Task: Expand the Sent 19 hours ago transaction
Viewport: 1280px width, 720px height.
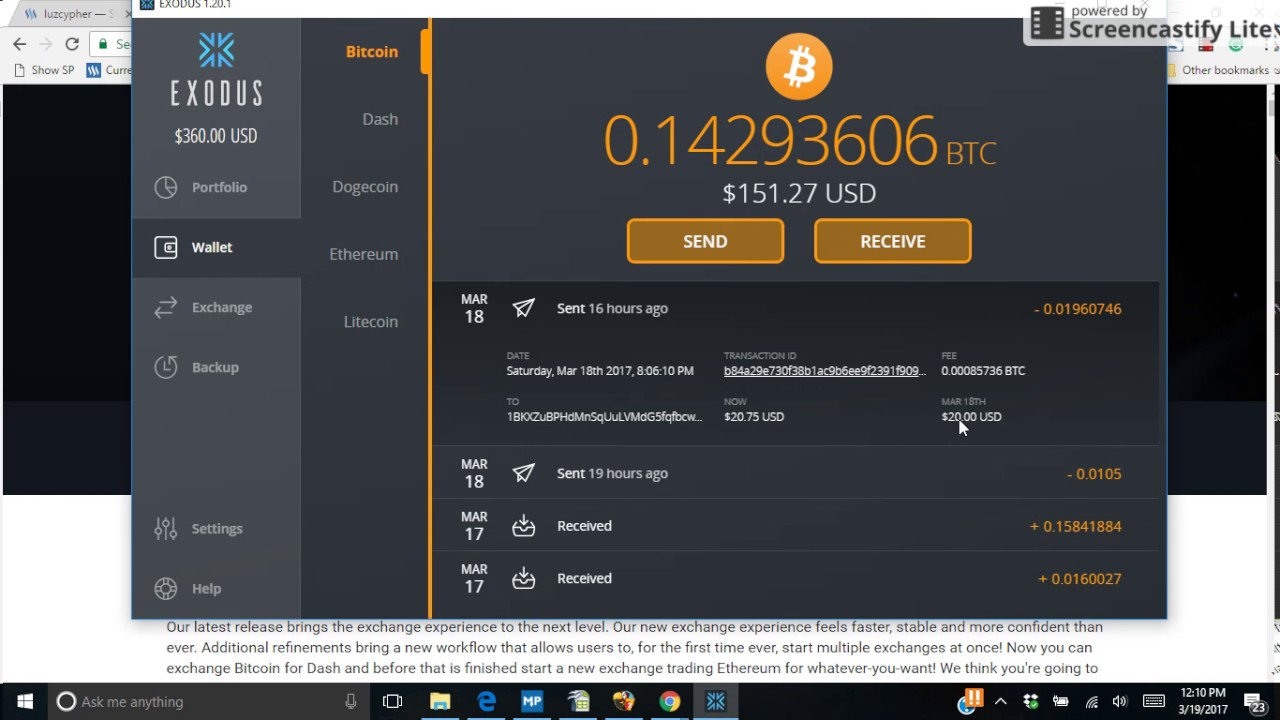Action: pos(796,473)
